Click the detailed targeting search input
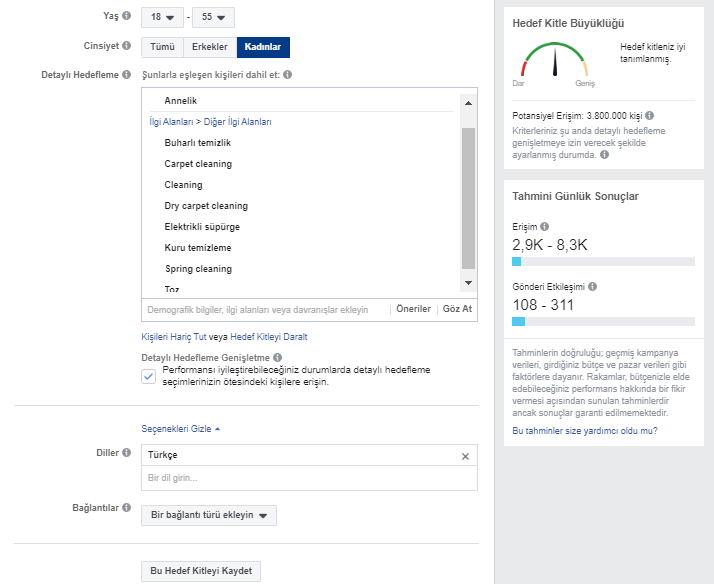714x584 pixels. 265,310
